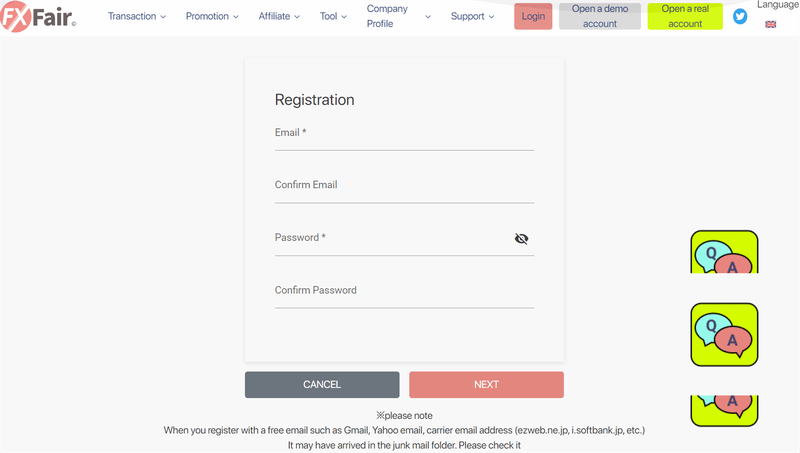Focus the Email input field
The height and width of the screenshot is (453, 800).
pos(404,136)
